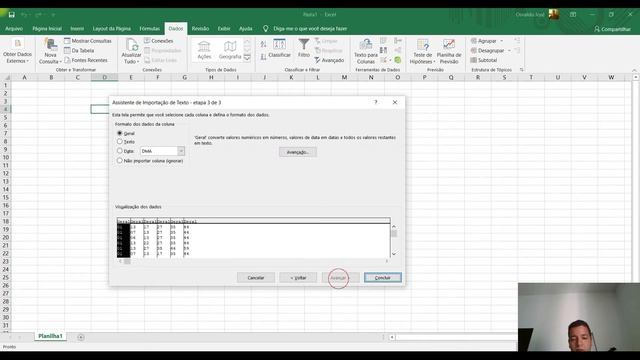The image size is (640, 360).
Task: Click the select-all corner triangle
Action: click(6, 77)
